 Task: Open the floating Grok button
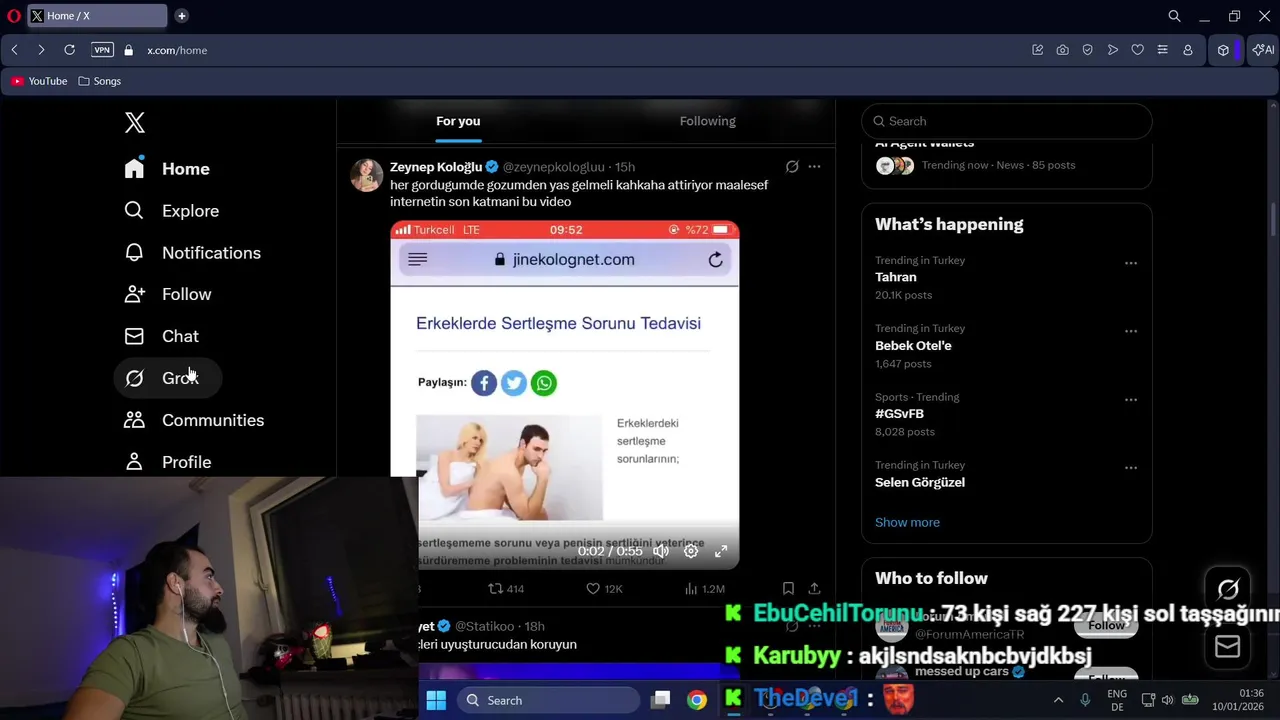click(1228, 589)
